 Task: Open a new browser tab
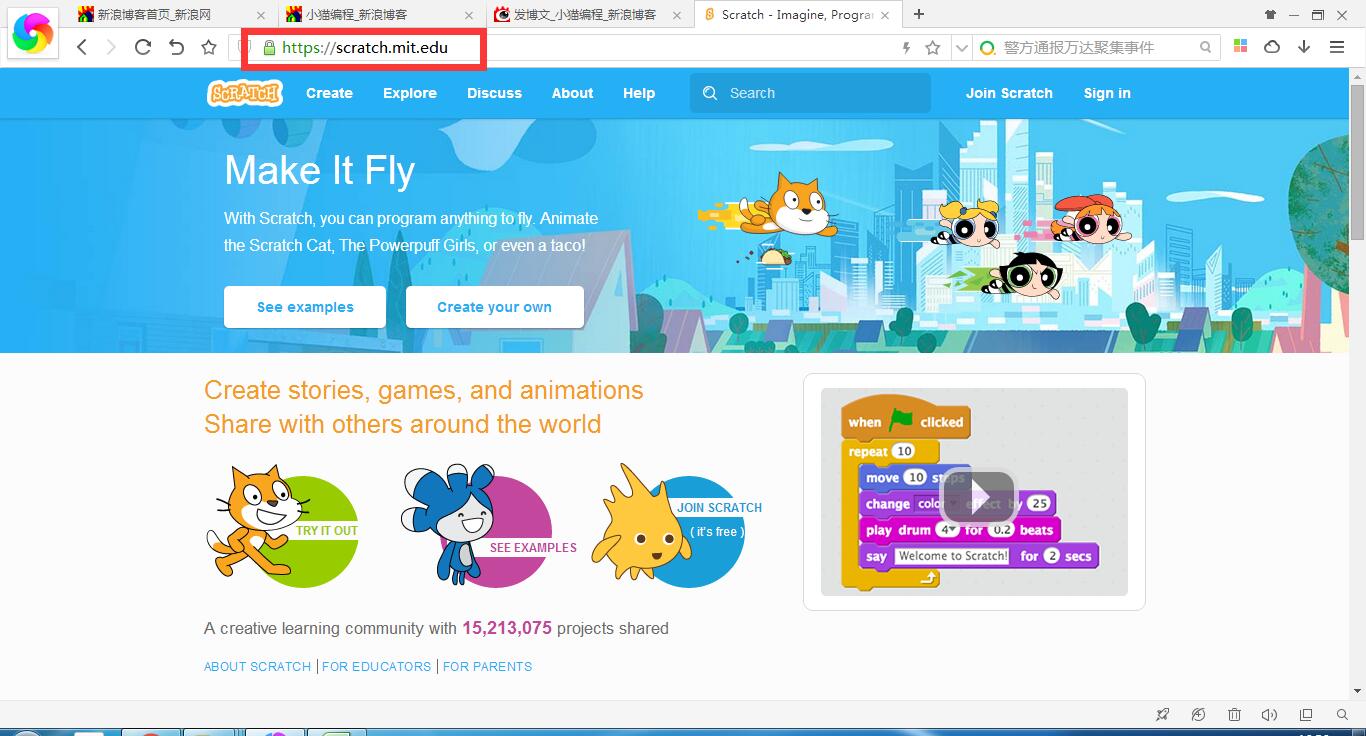pyautogui.click(x=919, y=14)
